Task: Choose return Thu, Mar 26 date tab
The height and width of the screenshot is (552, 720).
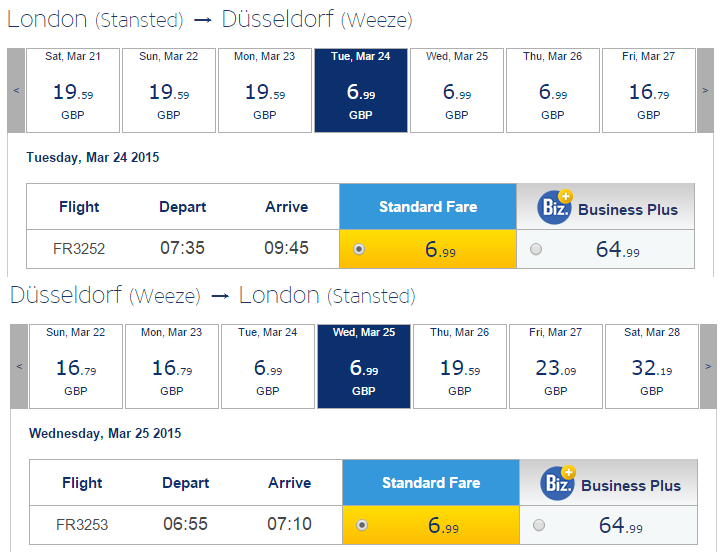Action: point(460,366)
